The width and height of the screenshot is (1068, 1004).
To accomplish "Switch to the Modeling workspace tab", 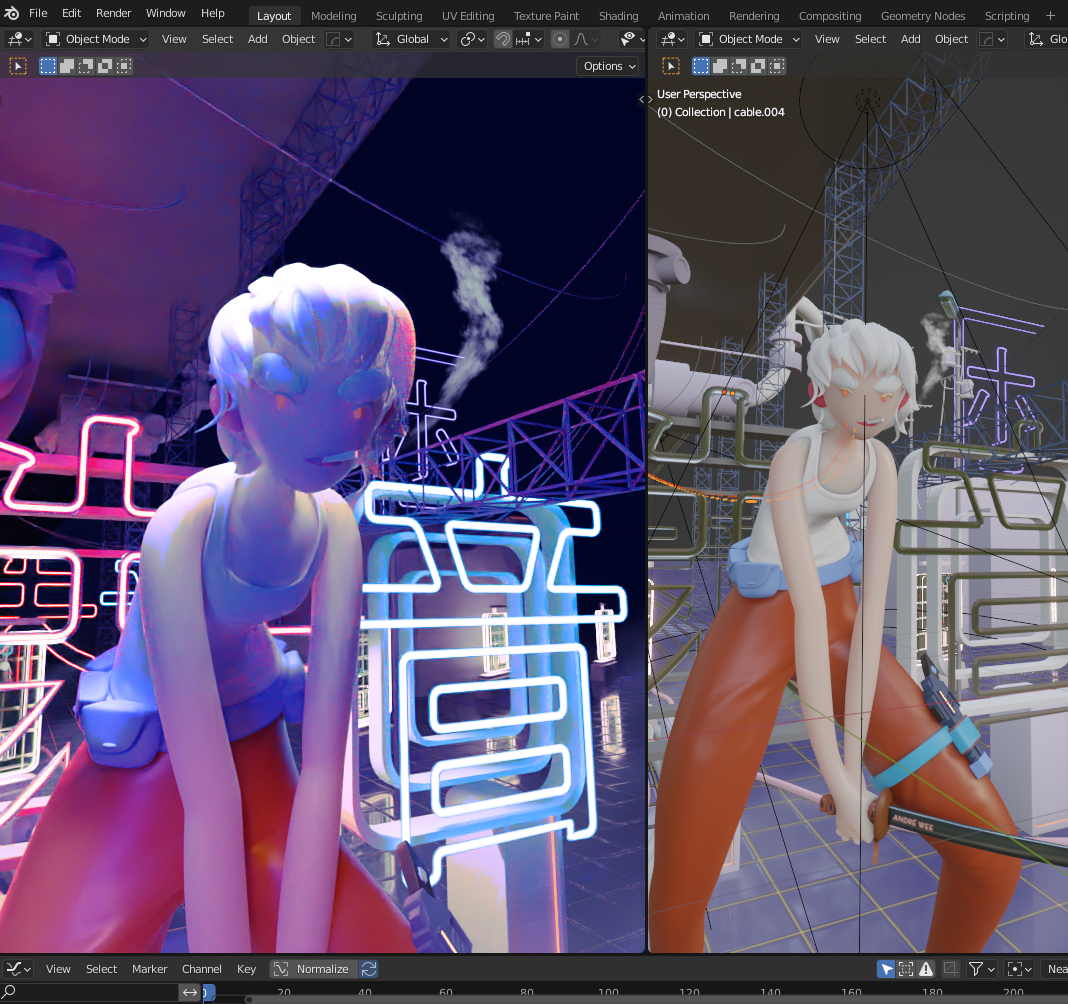I will [334, 16].
